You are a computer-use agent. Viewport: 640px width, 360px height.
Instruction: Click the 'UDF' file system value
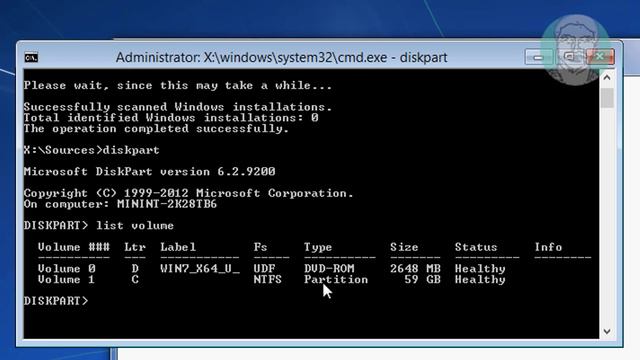[x=264, y=269]
